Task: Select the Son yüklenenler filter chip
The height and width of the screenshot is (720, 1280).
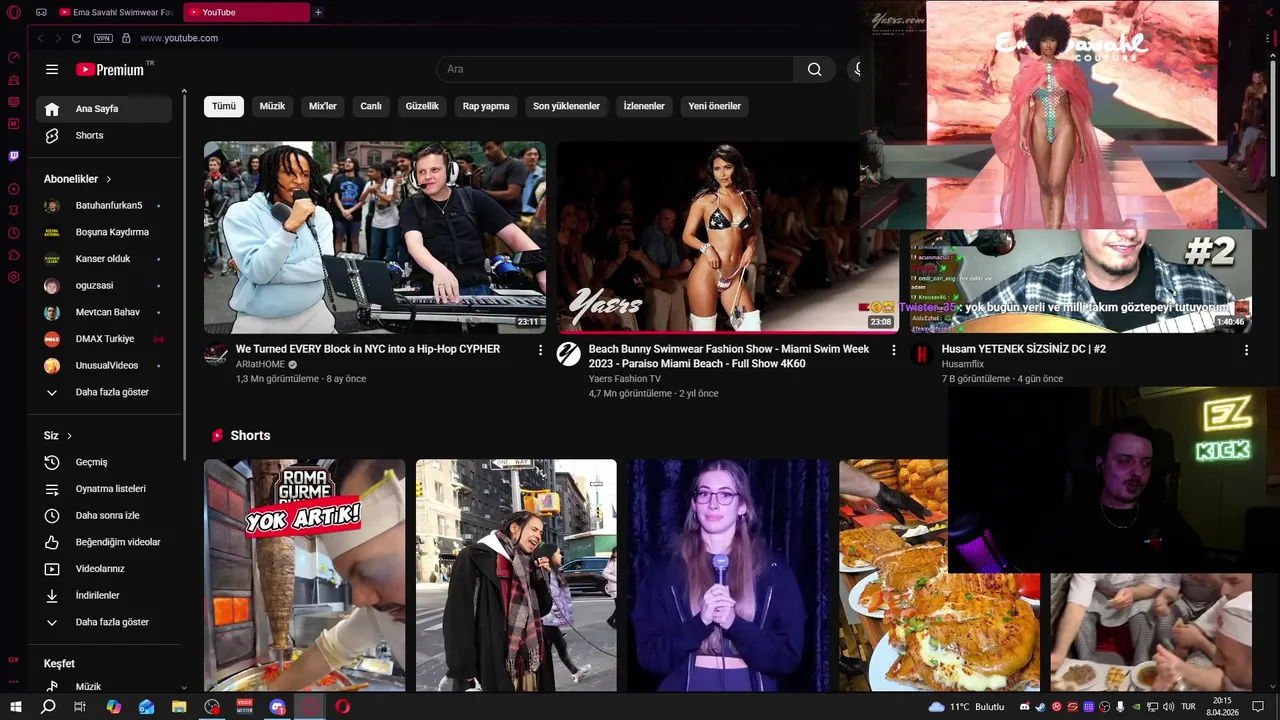Action: (x=566, y=106)
